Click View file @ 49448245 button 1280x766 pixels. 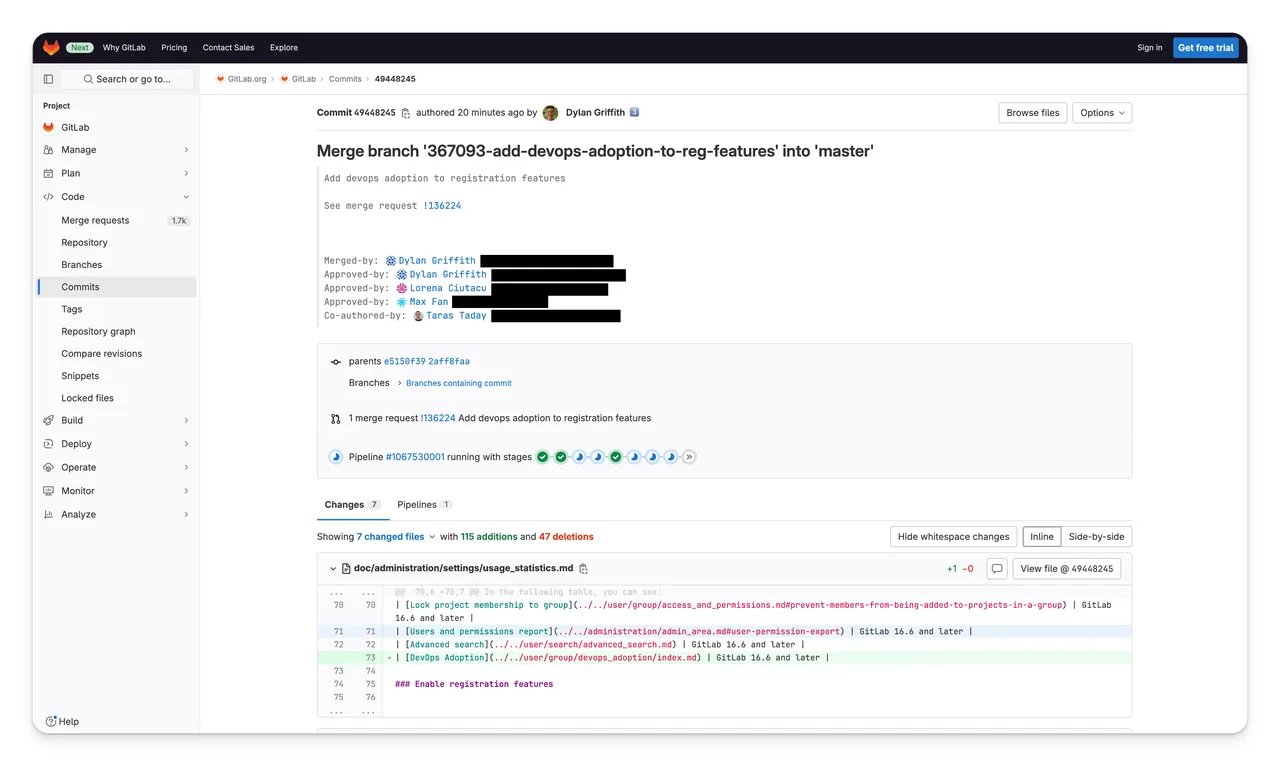click(x=1067, y=568)
